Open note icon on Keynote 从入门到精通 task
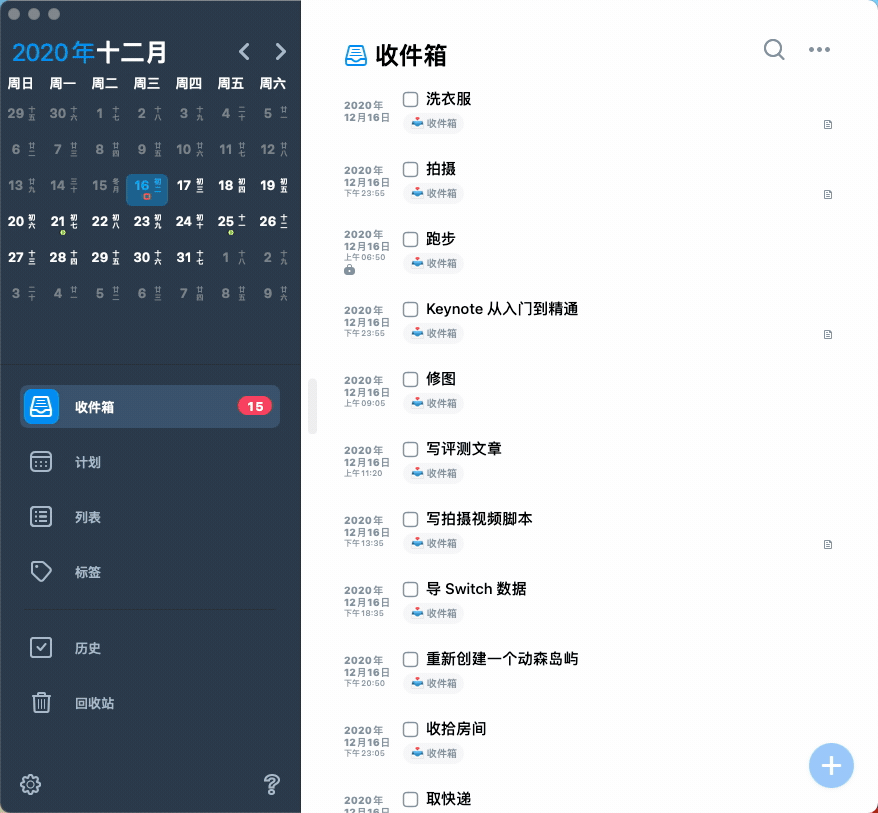The image size is (878, 813). click(x=828, y=334)
